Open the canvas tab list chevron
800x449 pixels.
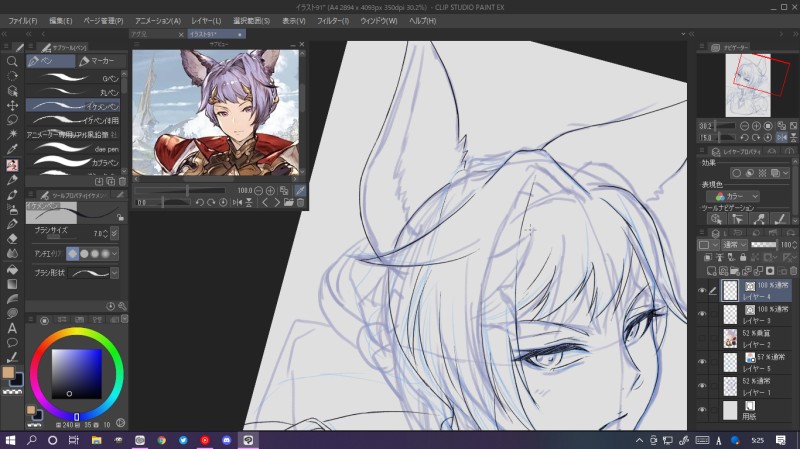[683, 34]
